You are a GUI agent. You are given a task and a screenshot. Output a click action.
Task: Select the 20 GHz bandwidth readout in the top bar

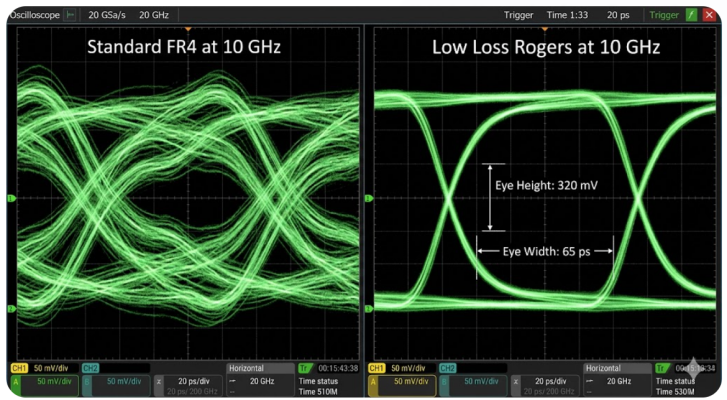click(x=154, y=15)
